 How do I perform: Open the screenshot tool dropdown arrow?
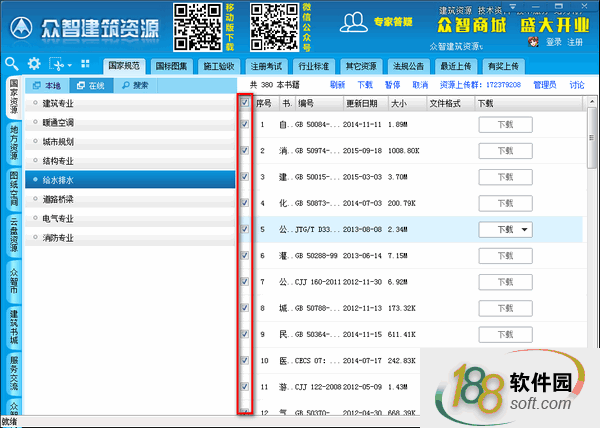tap(69, 65)
